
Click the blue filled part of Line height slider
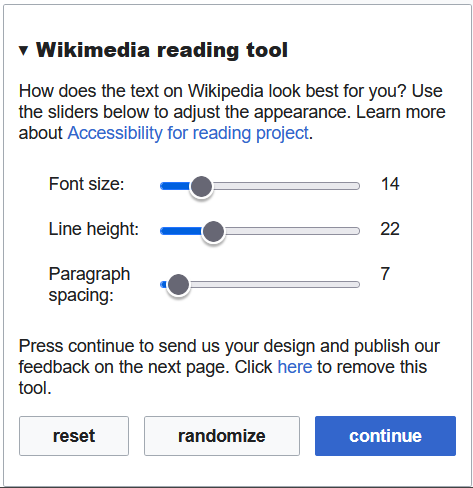[x=181, y=231]
